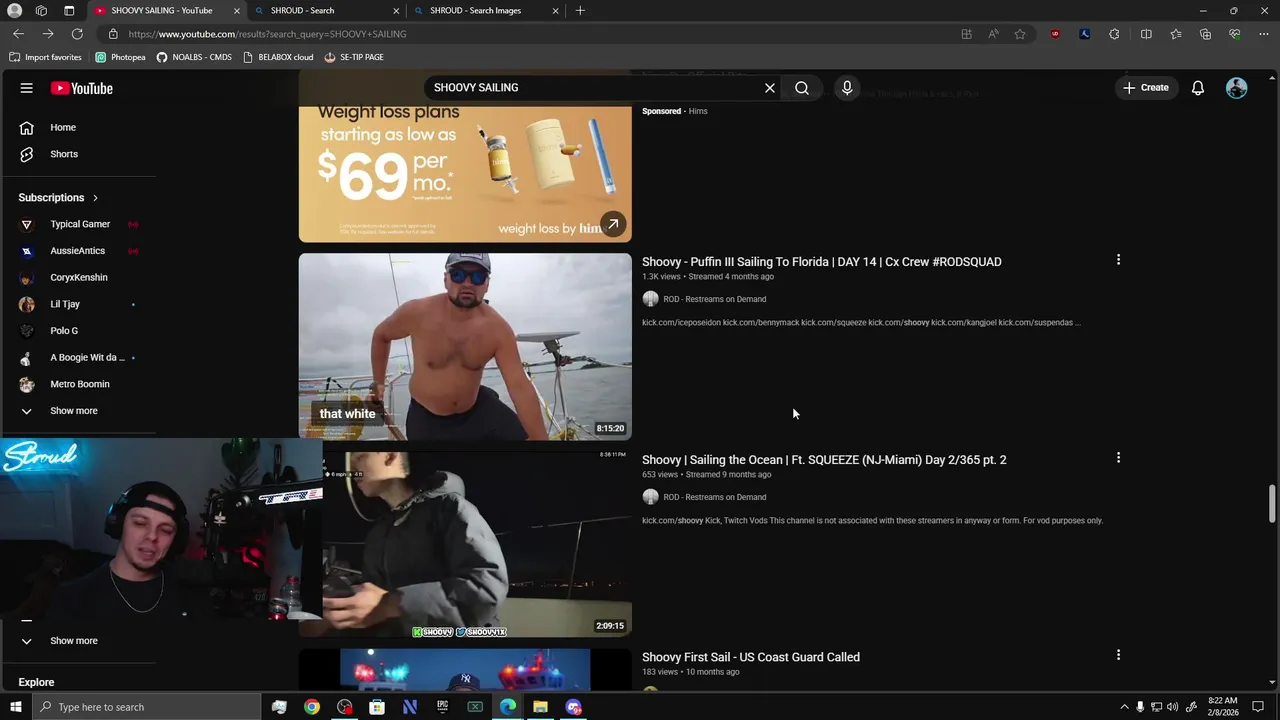Open options menu for Puffin III Sailing video
The height and width of the screenshot is (720, 1280).
click(1118, 260)
